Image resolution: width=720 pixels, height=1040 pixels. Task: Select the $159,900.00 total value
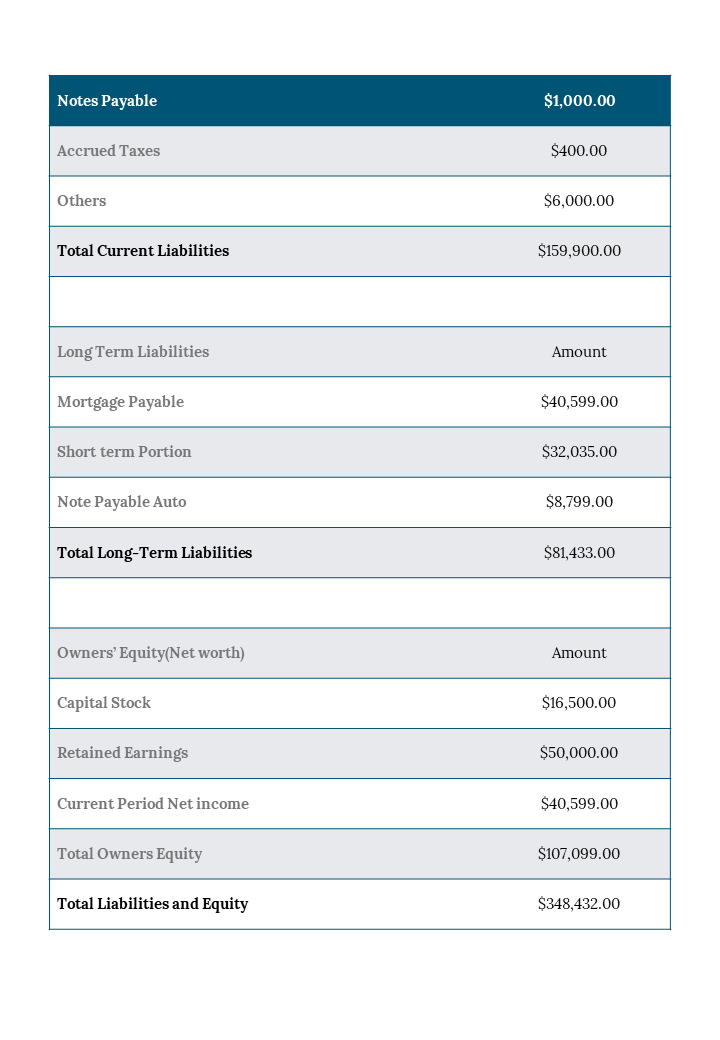tap(579, 251)
